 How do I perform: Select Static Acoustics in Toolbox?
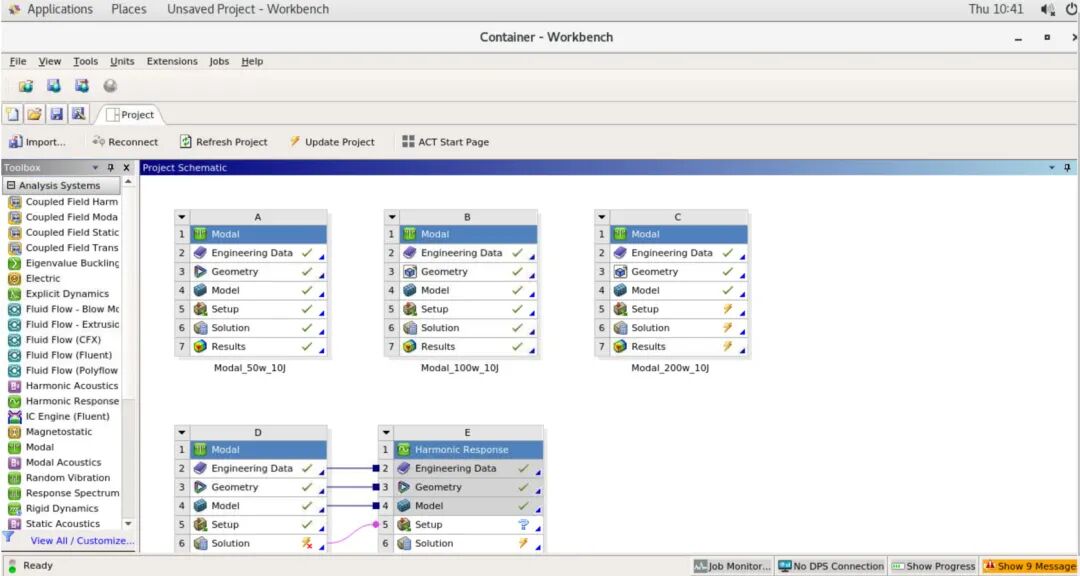[63, 524]
